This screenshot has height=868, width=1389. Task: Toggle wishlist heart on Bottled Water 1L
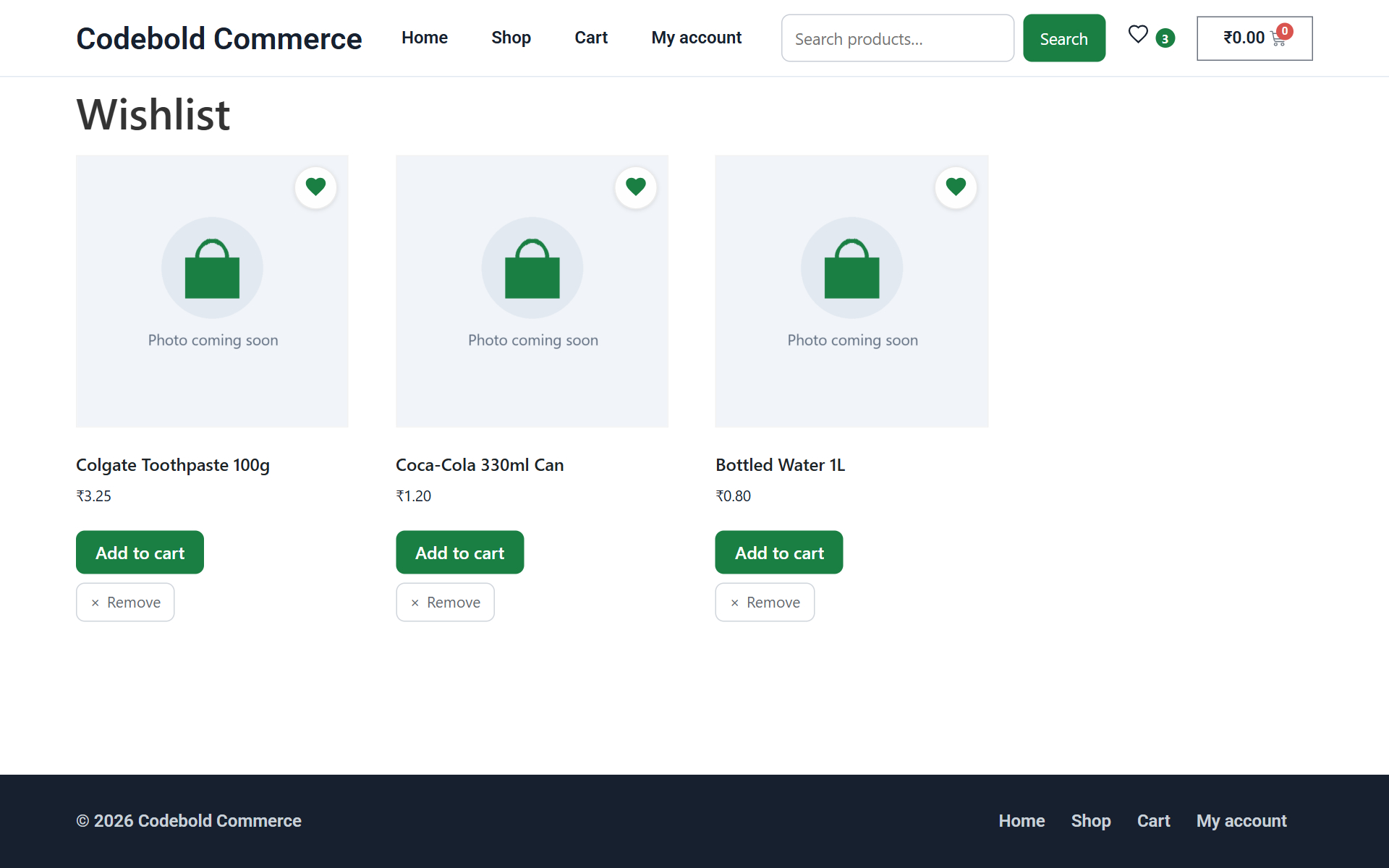(x=956, y=187)
